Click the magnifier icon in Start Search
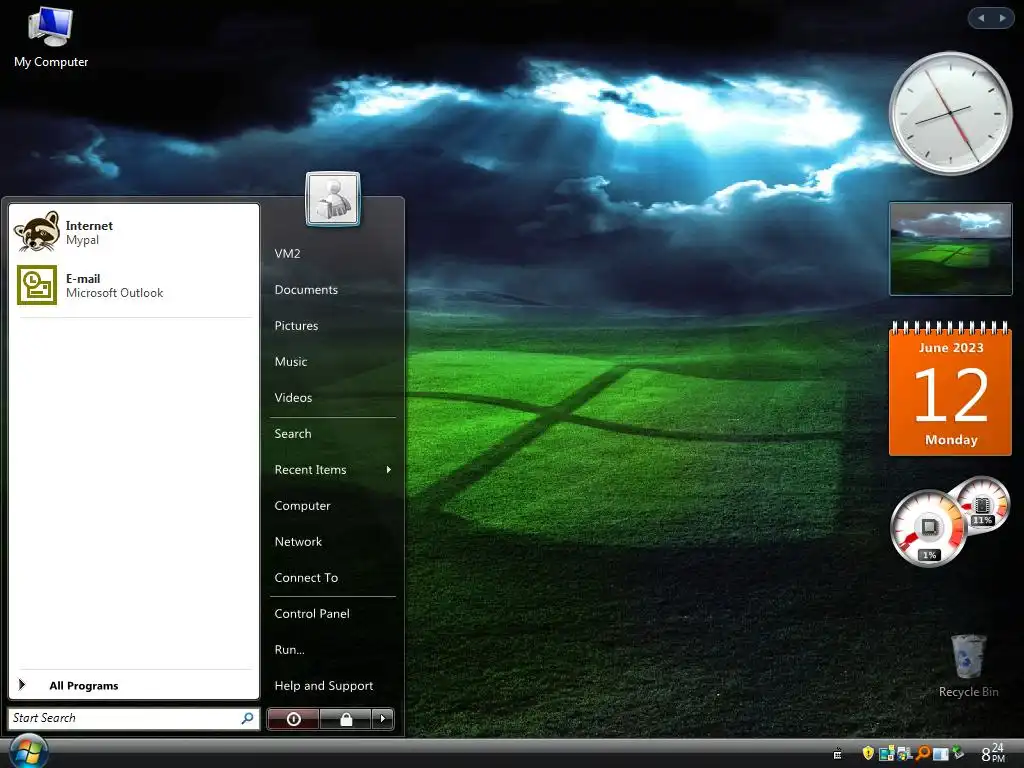Screen dimensions: 1024x768 pyautogui.click(x=248, y=718)
